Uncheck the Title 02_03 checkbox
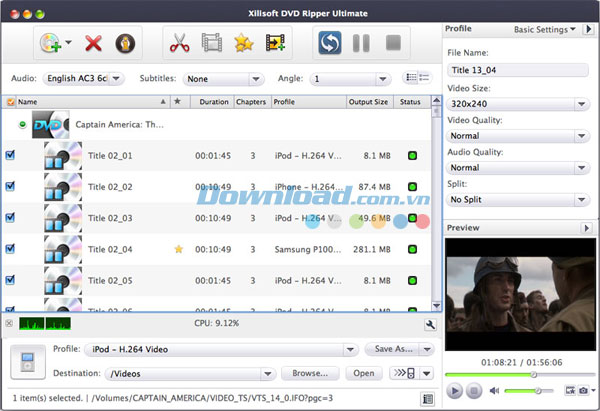Screen dimensions: 600x411 click(x=10, y=217)
